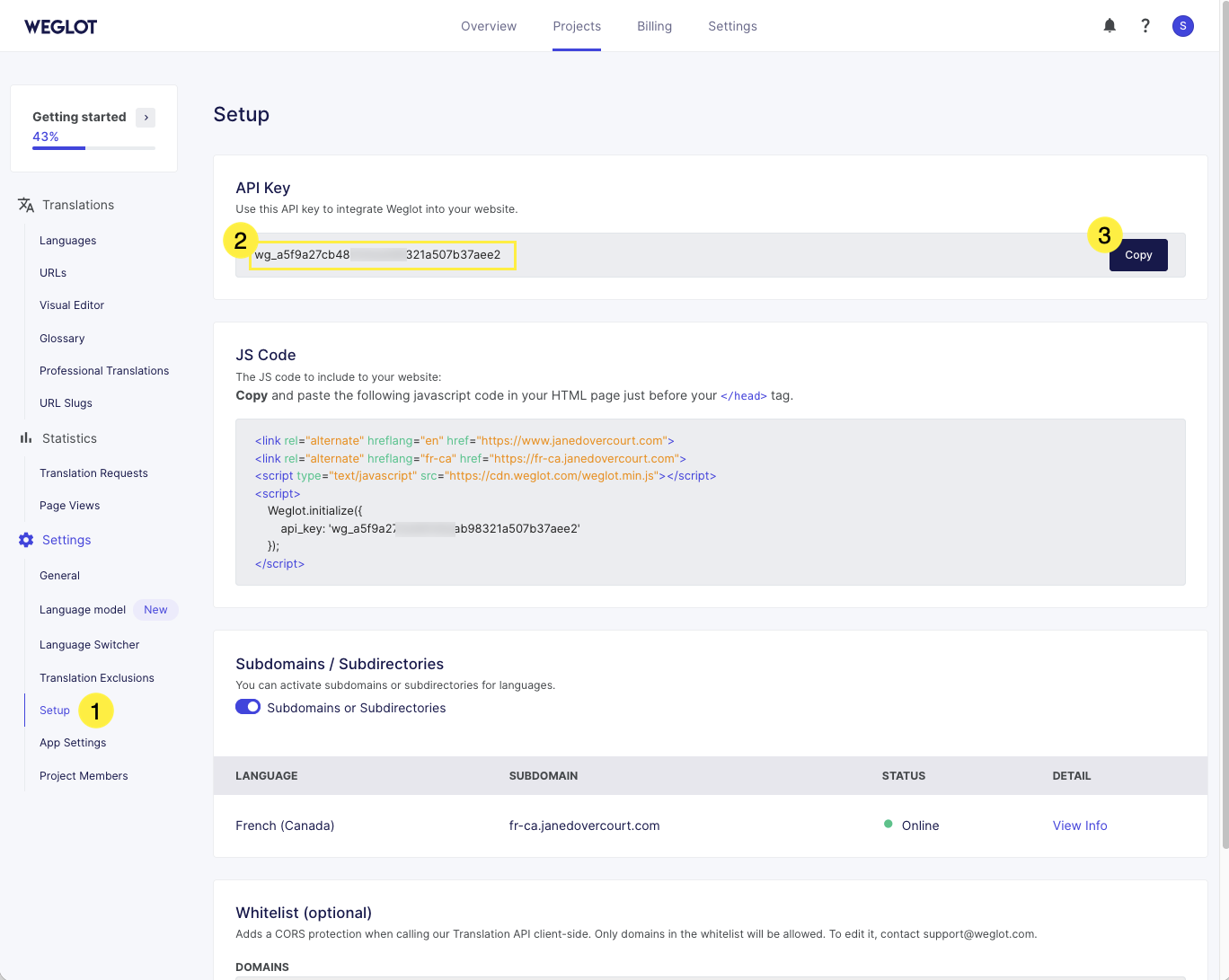Click the Translations language icon

pos(26,205)
